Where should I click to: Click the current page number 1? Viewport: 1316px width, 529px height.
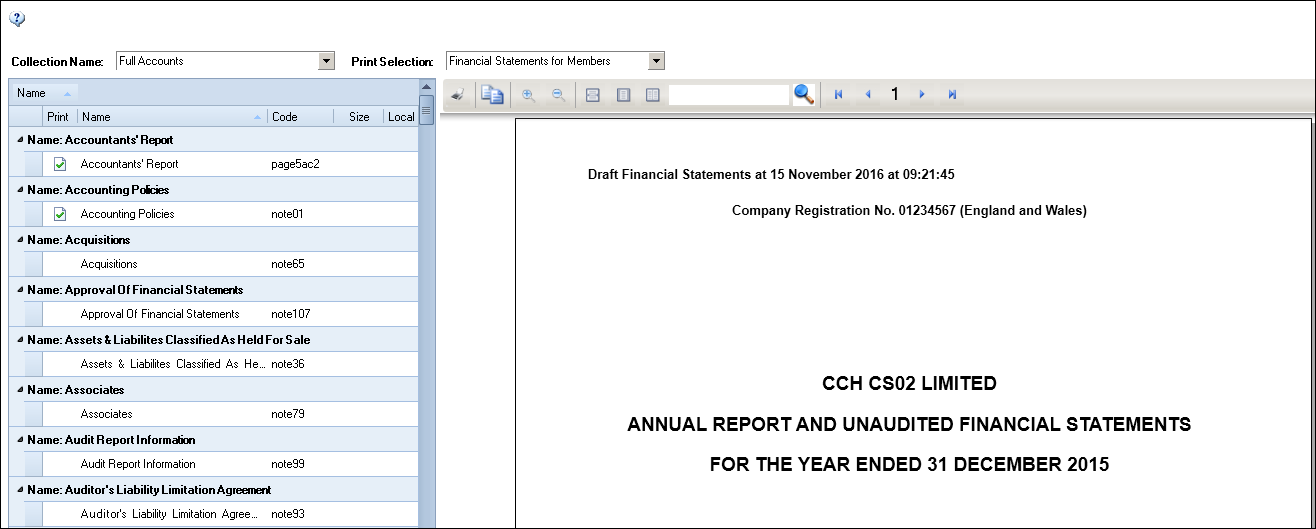point(895,94)
